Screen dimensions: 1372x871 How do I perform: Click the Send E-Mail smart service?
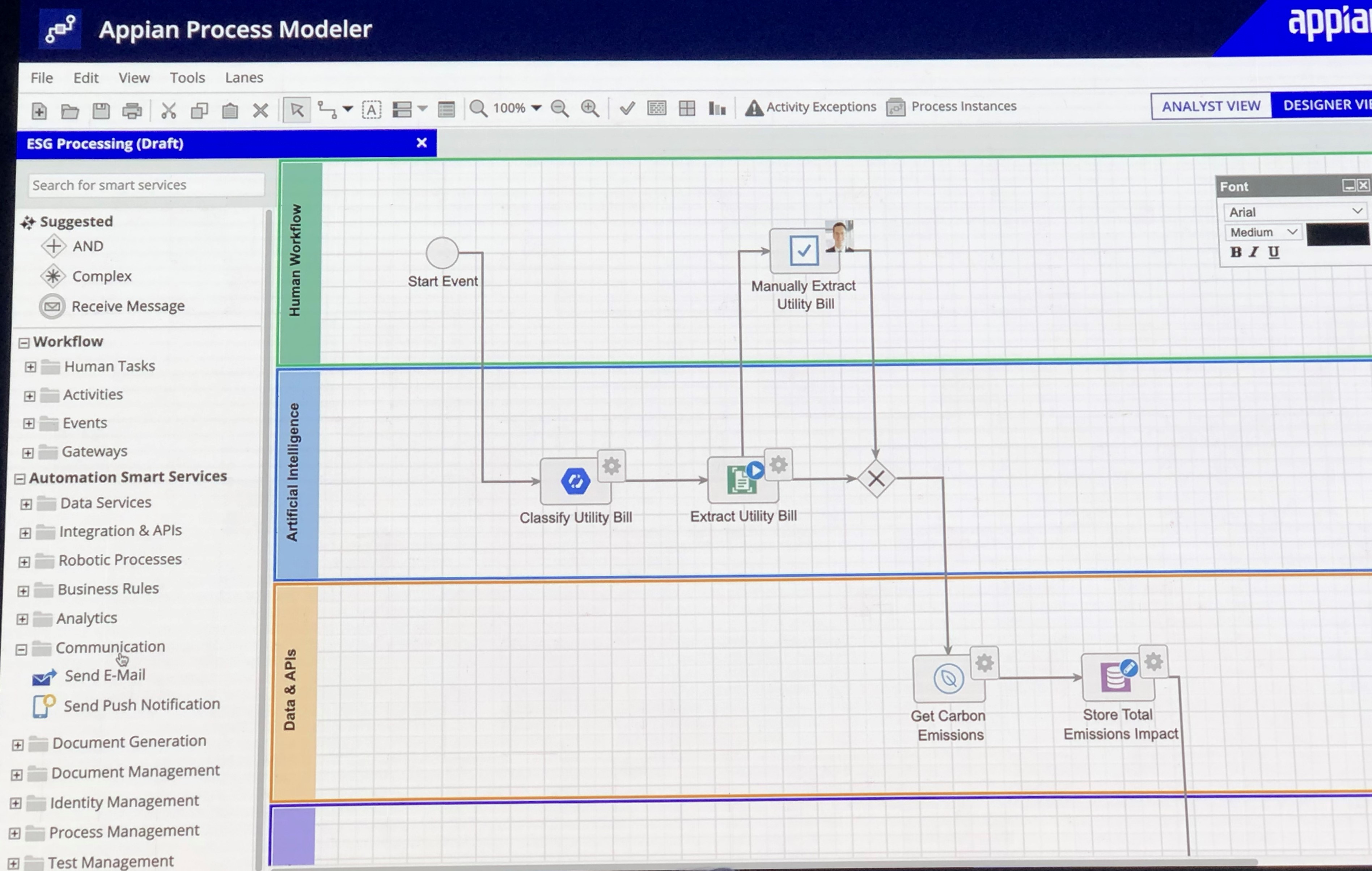[x=105, y=676]
